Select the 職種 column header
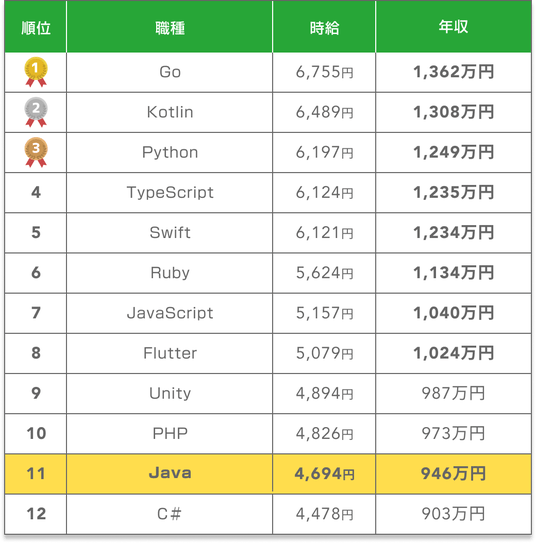The image size is (536, 543). coord(170,28)
